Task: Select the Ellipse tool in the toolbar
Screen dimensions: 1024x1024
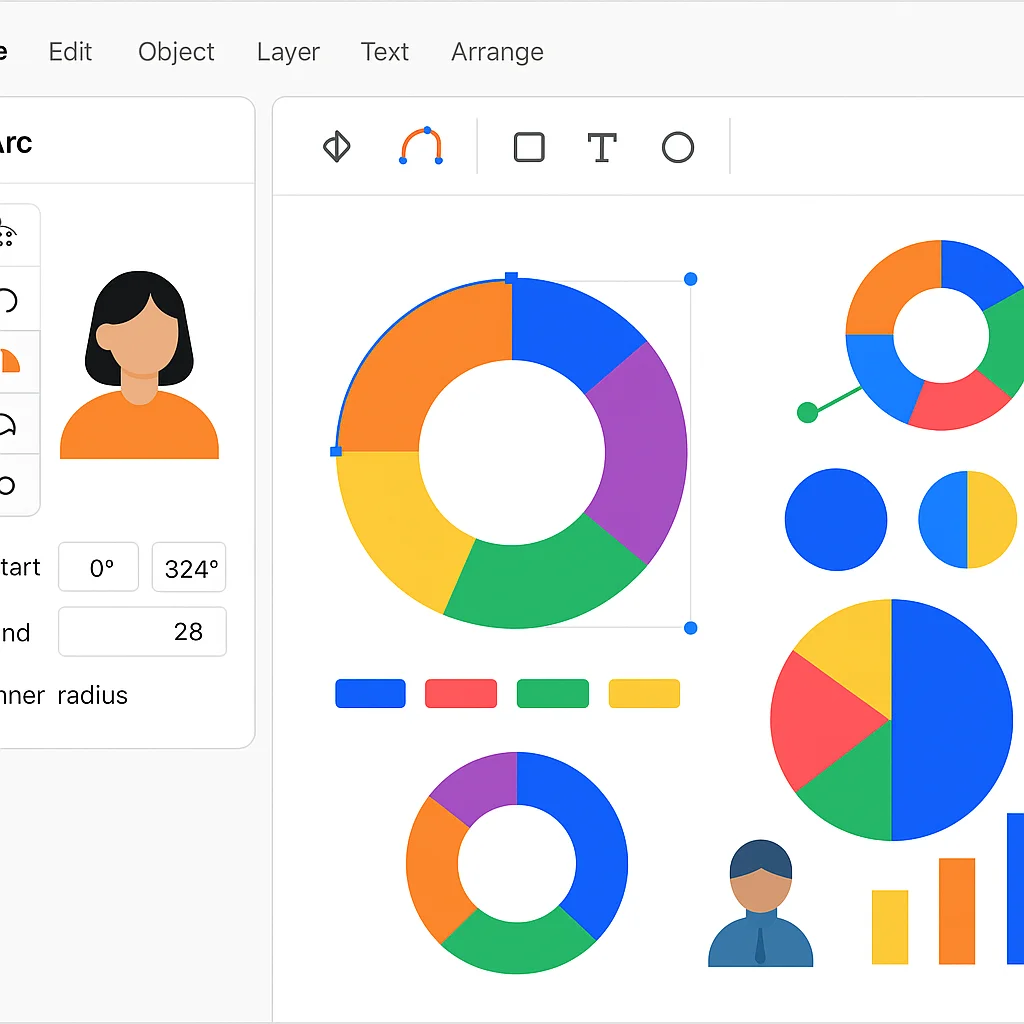Action: click(x=678, y=147)
